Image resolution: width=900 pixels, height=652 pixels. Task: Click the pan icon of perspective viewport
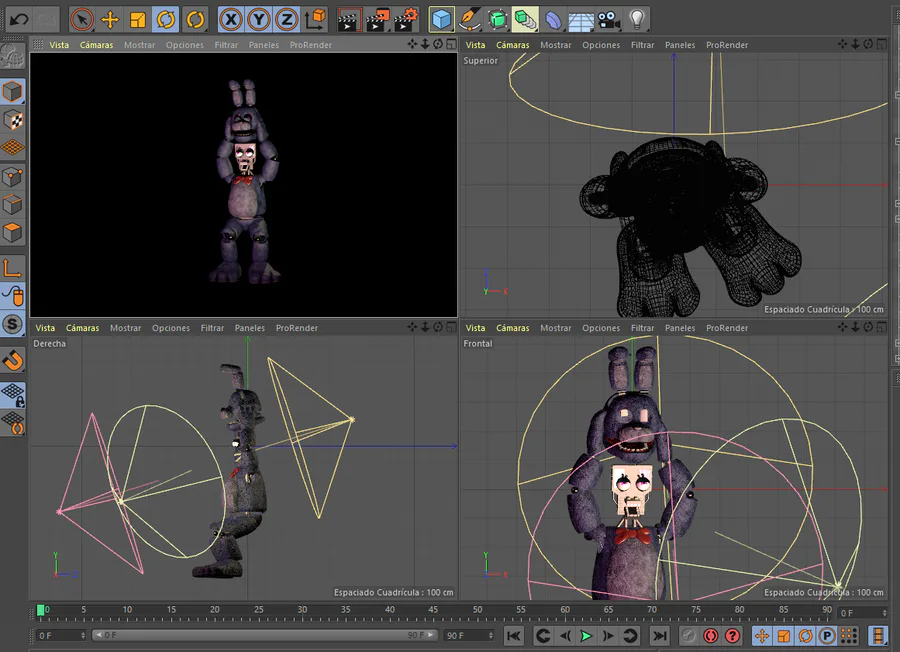pos(412,44)
